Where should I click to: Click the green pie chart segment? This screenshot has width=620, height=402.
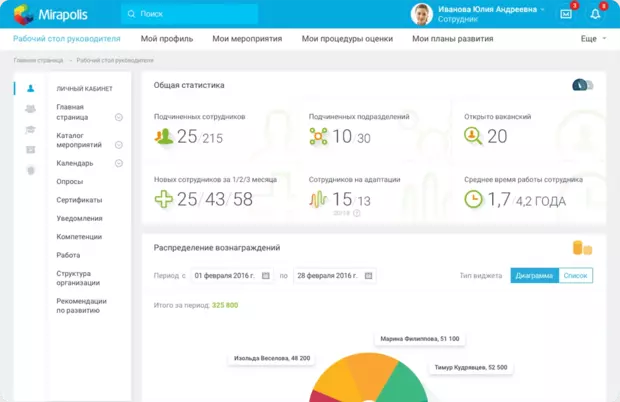tap(405, 385)
